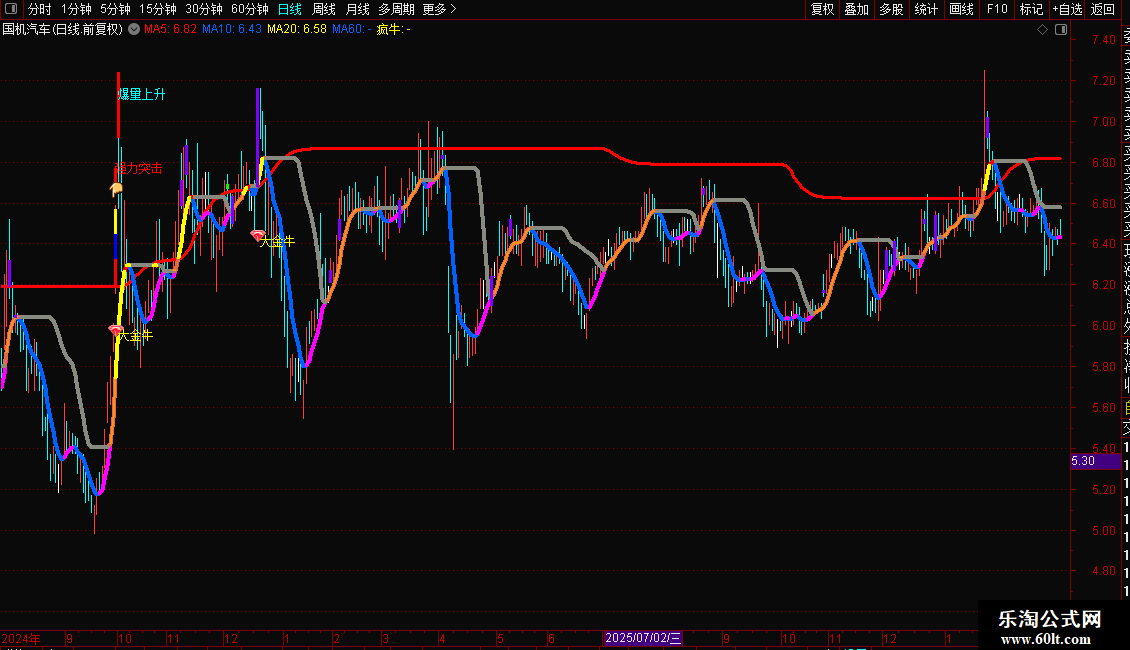Open the 复权 adjustment options
Screen dimensions: 1130x650
tap(822, 9)
